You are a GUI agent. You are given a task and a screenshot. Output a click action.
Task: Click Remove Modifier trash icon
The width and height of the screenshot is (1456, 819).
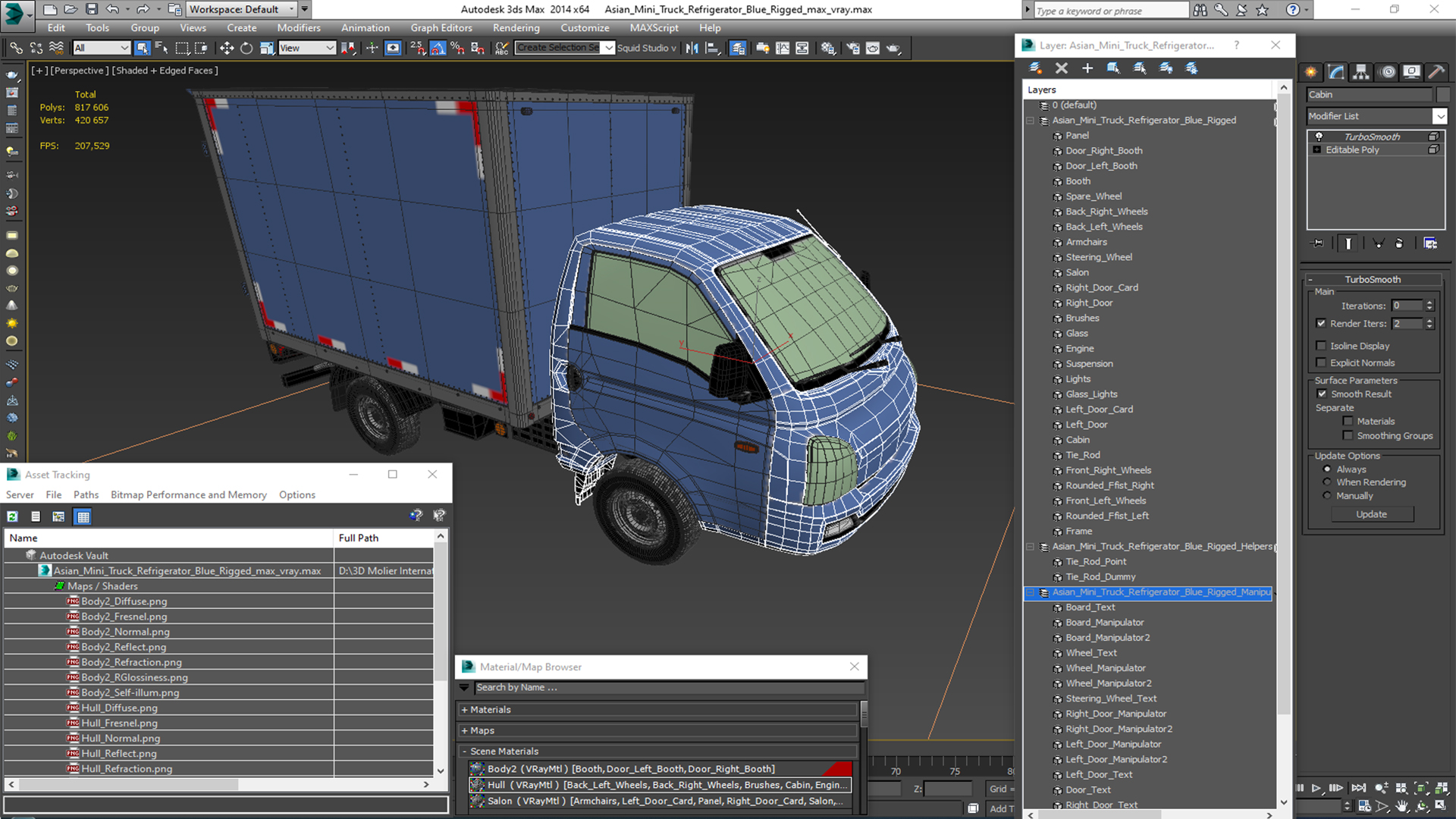(1399, 243)
